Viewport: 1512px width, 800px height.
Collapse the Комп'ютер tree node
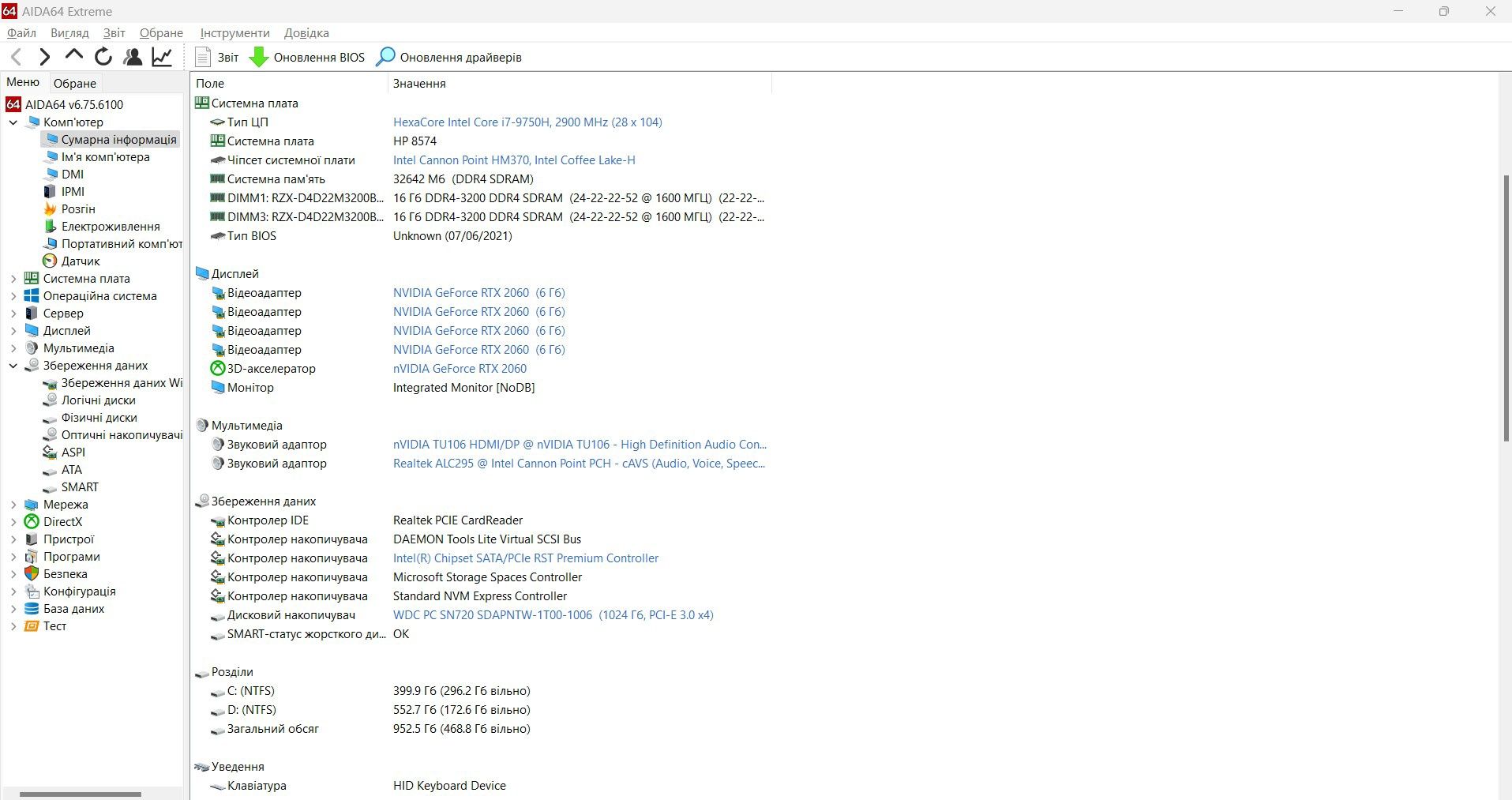13,122
